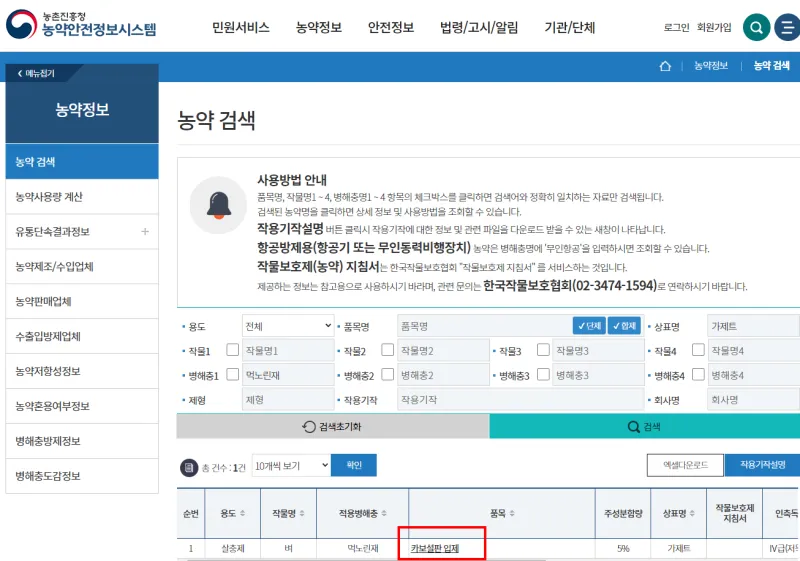Viewport: 800px width, 561px height.
Task: Click the home breadcrumb icon
Action: coord(665,66)
